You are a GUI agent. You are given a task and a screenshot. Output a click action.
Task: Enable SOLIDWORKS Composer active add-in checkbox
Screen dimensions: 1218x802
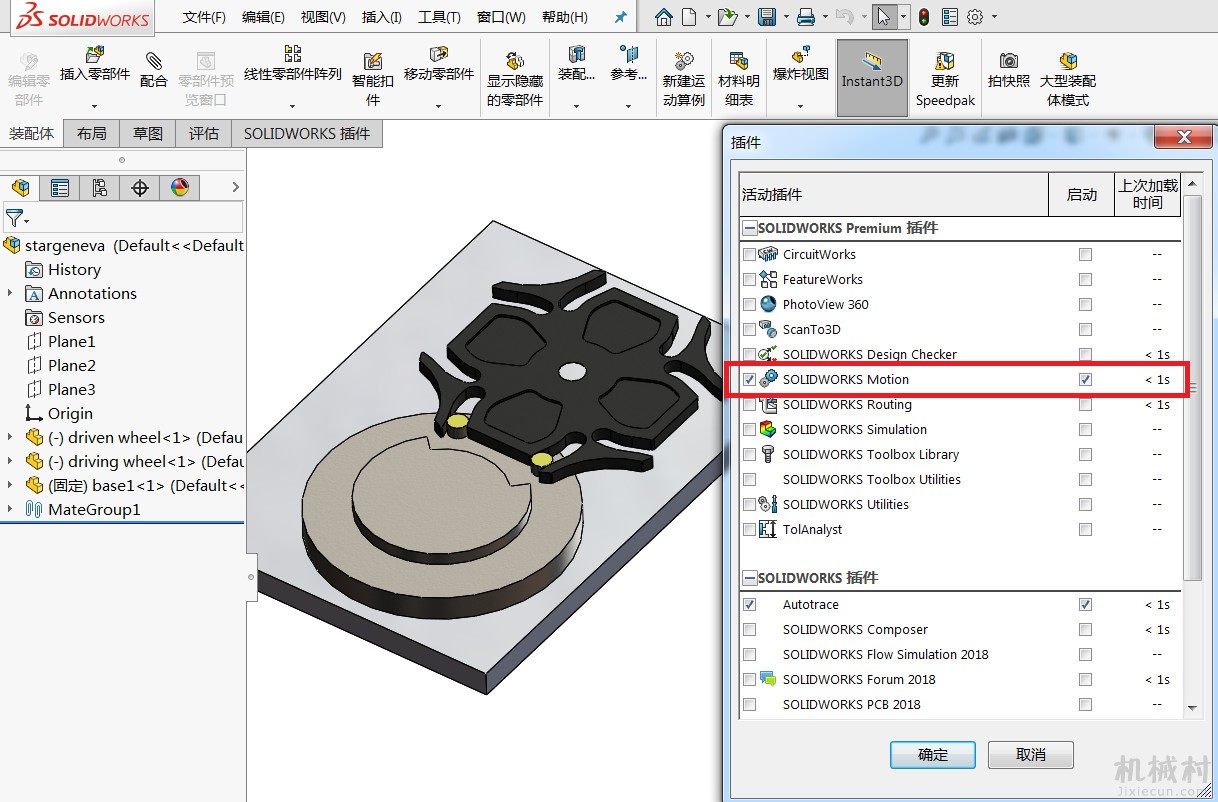pos(749,629)
